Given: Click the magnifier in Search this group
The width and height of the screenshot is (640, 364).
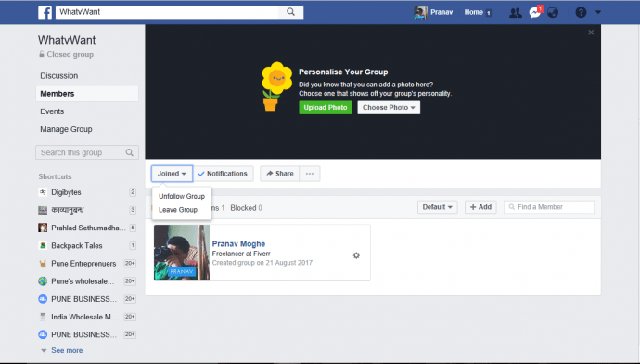Looking at the screenshot, I should [x=130, y=153].
